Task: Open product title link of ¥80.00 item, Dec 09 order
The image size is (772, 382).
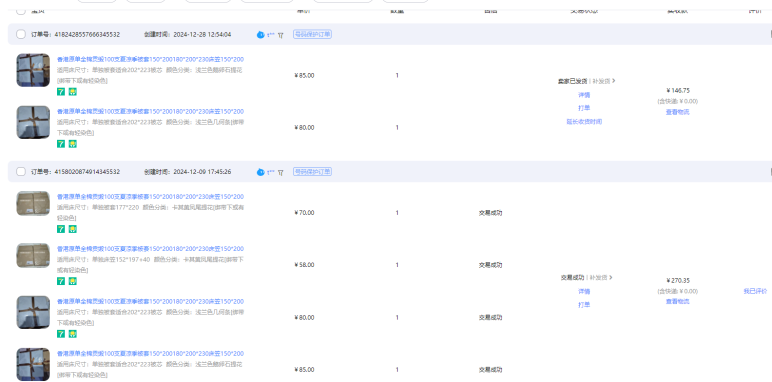Action: click(x=150, y=301)
